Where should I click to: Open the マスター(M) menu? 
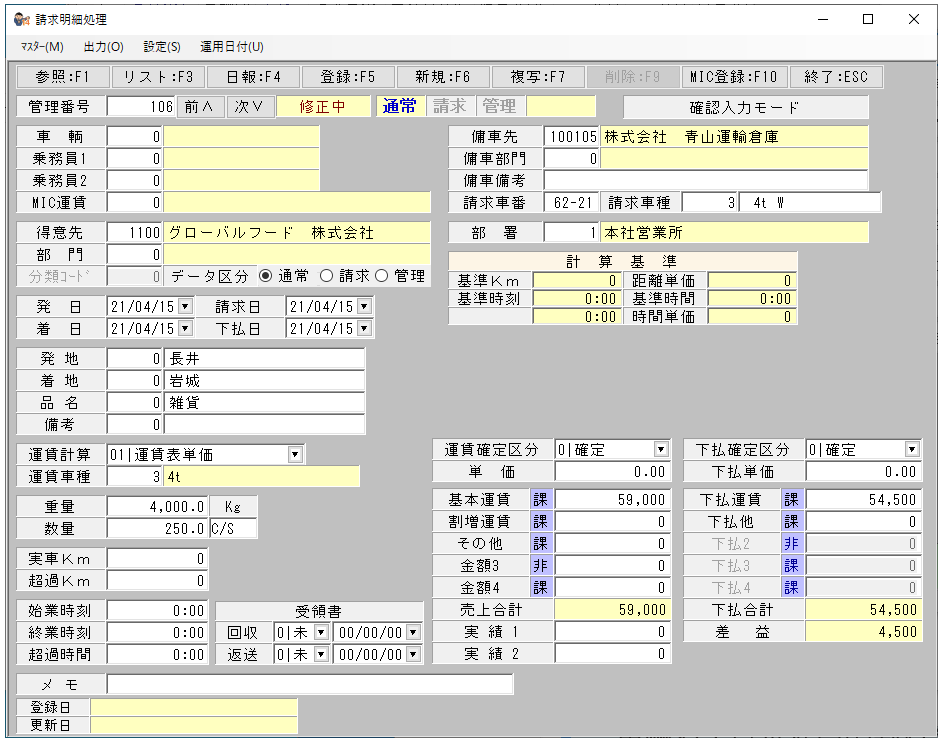coord(41,47)
